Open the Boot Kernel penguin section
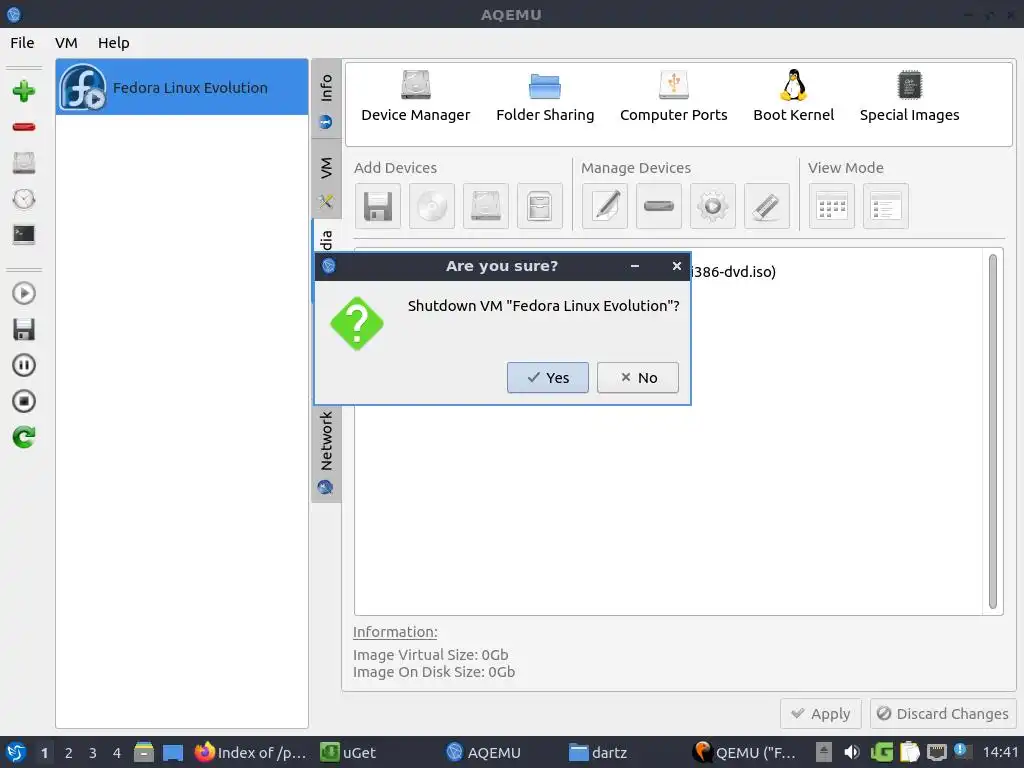Screen dimensions: 1024x768 793,97
